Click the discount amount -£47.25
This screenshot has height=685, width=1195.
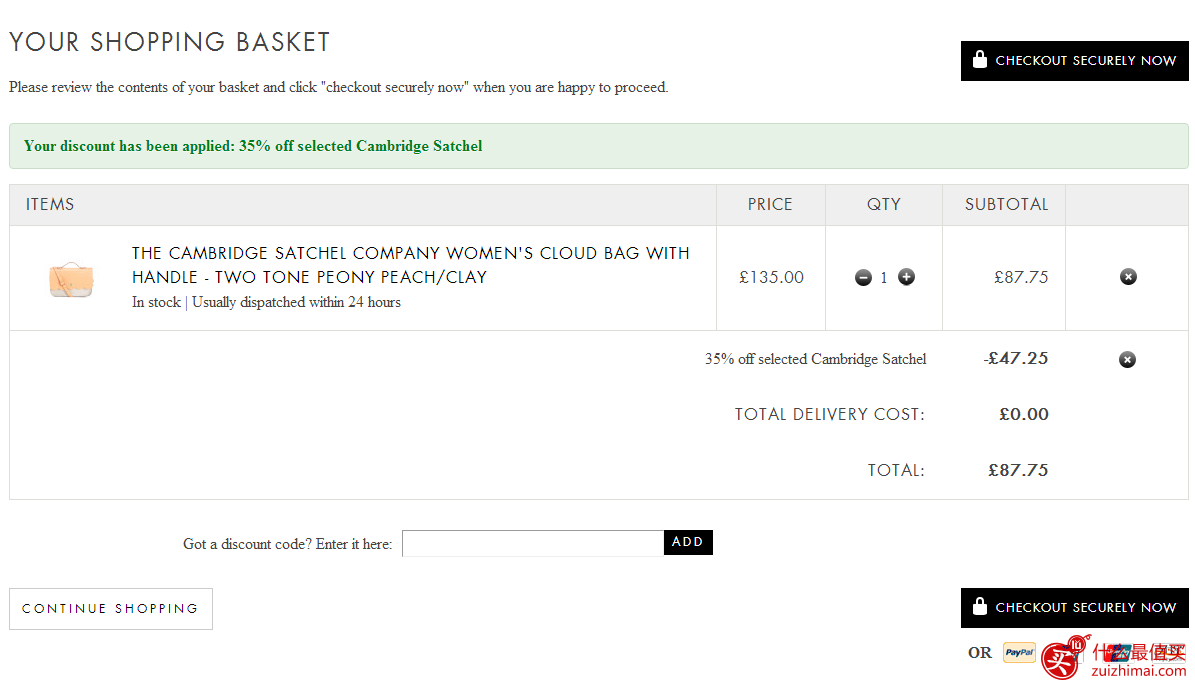[1016, 358]
